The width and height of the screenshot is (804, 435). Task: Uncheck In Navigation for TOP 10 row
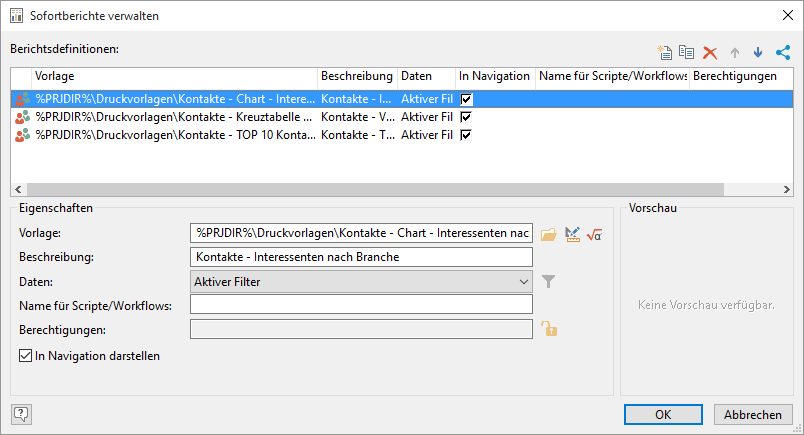pyautogui.click(x=466, y=135)
